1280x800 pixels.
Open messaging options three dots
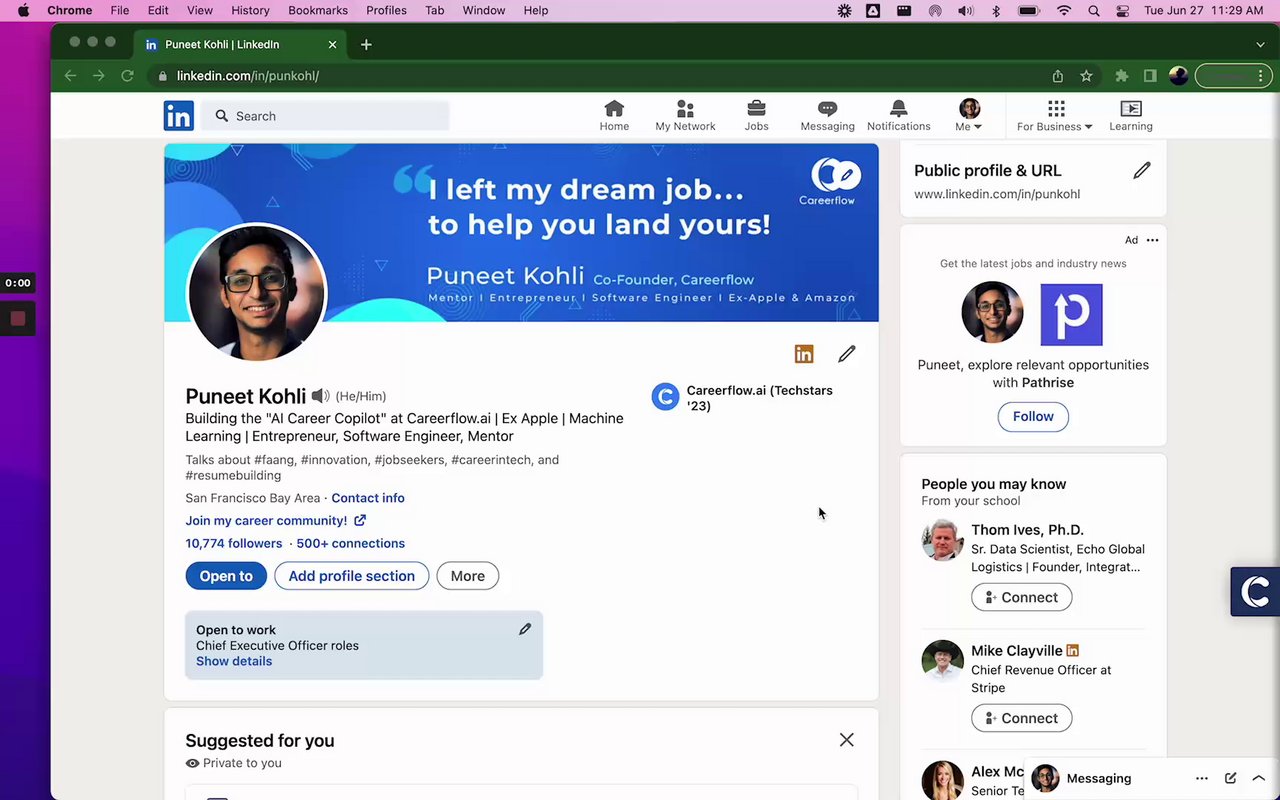(x=1202, y=778)
